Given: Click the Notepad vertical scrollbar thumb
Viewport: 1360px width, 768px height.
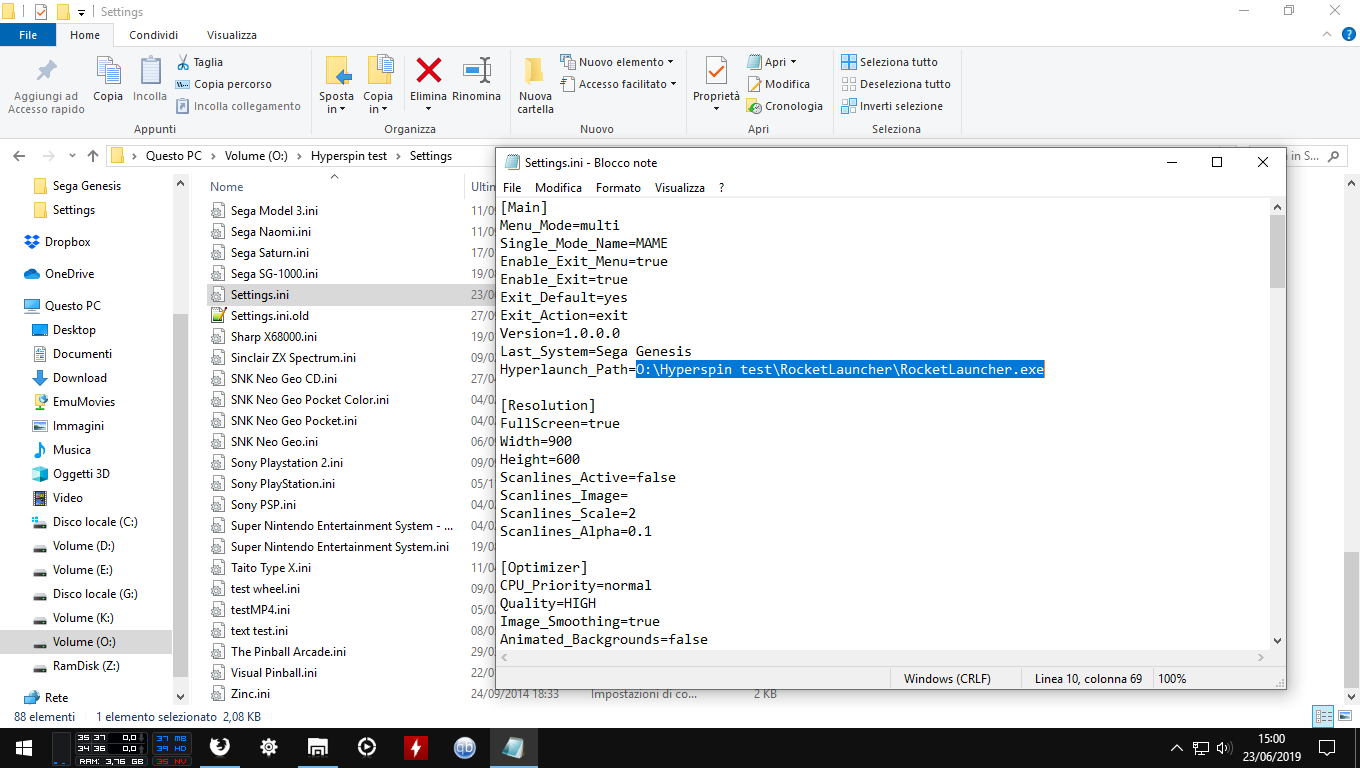Looking at the screenshot, I should pyautogui.click(x=1277, y=250).
